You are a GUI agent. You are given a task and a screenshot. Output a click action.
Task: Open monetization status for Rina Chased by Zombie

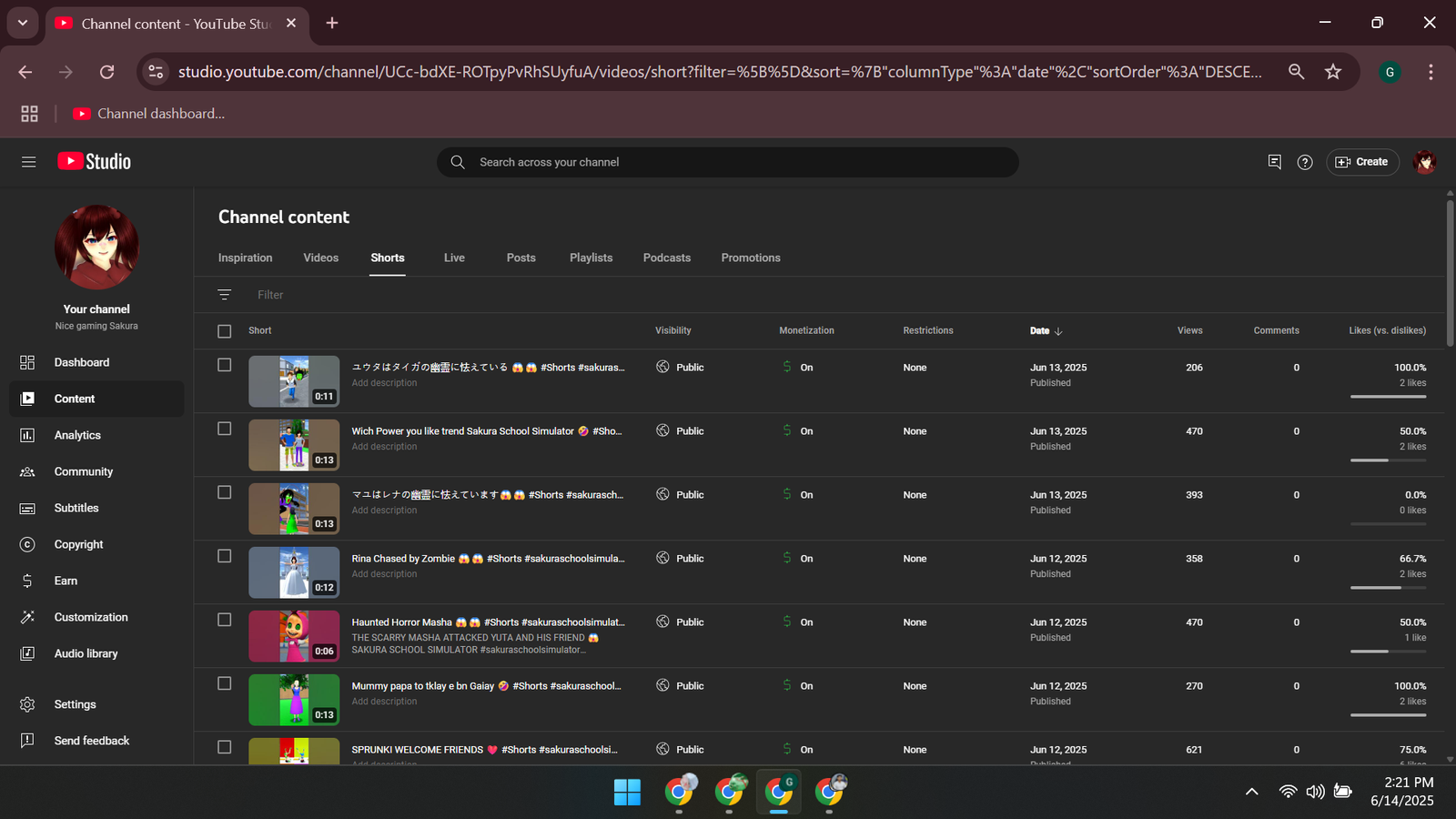tap(797, 559)
